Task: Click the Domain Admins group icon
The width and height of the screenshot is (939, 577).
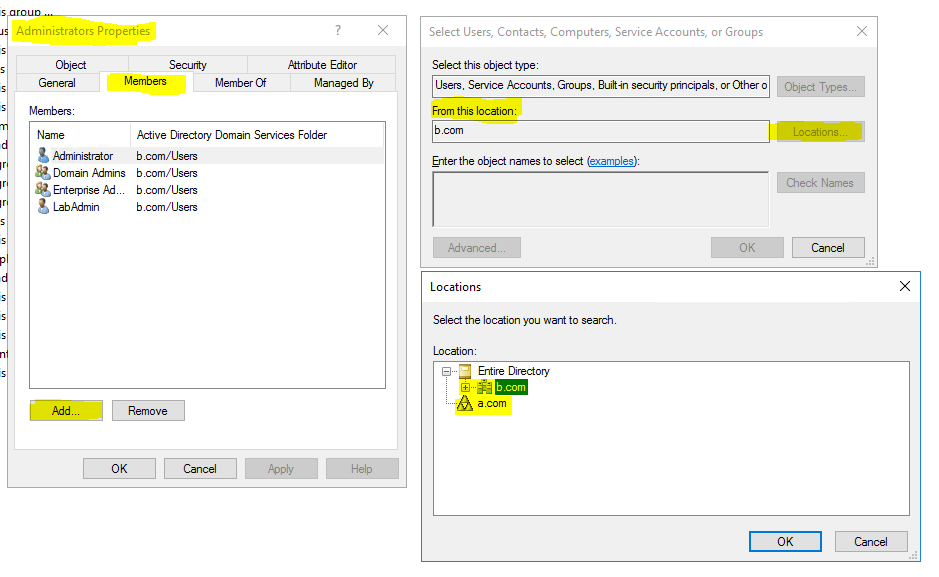Action: [43, 172]
